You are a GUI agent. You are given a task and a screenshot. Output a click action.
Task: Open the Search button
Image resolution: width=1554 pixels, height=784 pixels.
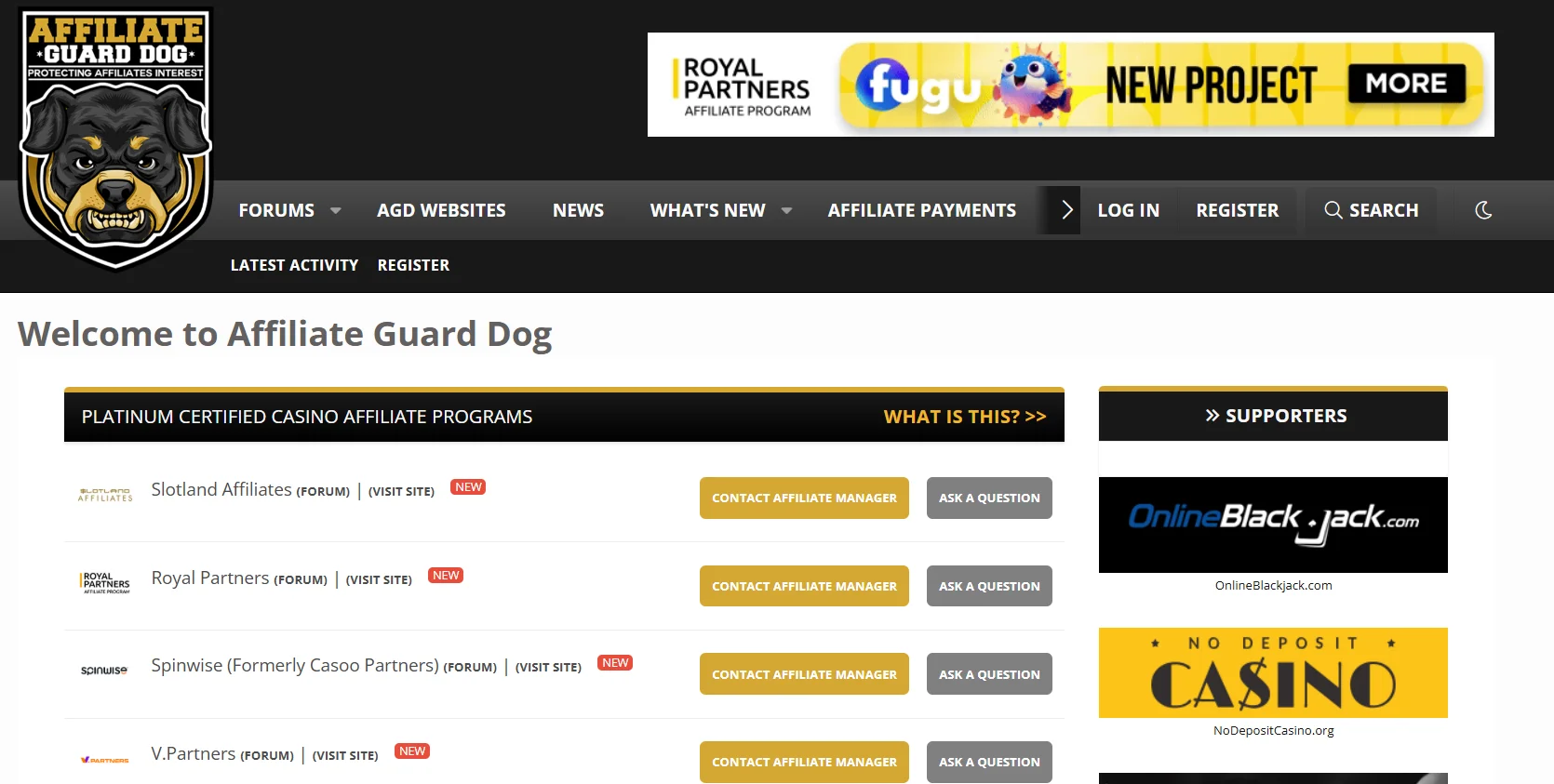tap(1371, 210)
